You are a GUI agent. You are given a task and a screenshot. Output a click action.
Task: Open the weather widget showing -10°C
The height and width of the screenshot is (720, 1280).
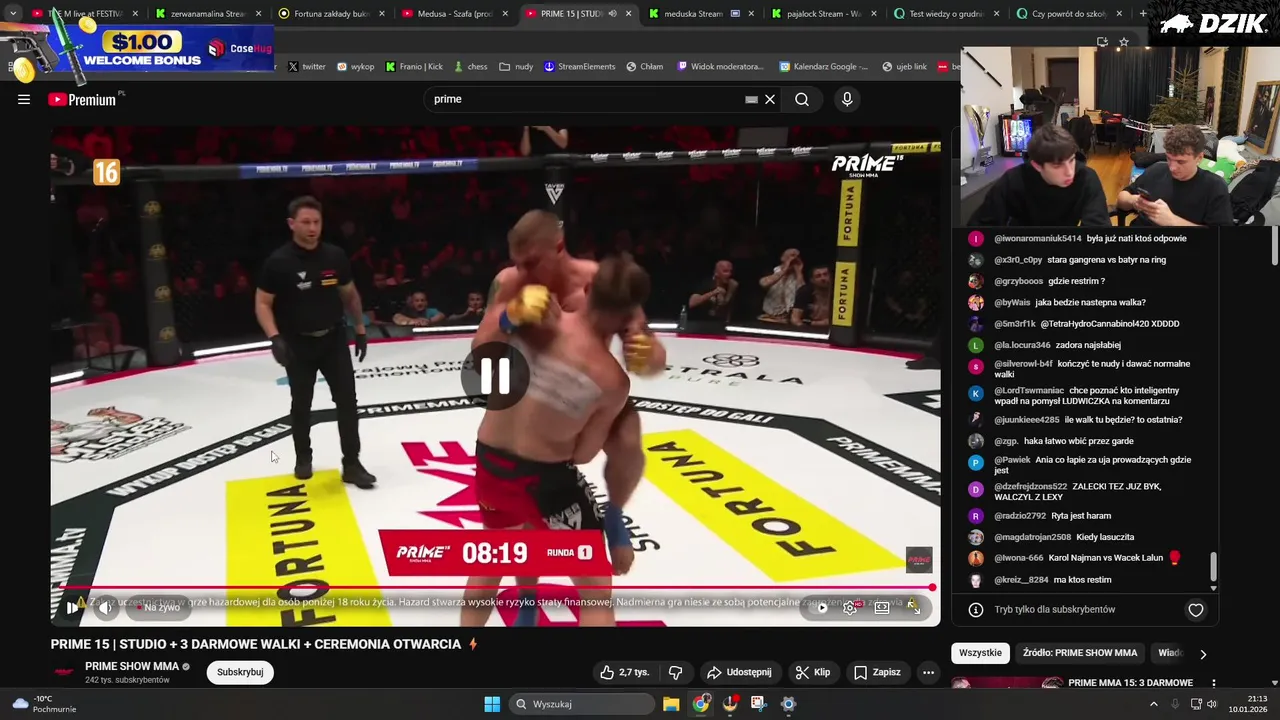point(44,704)
